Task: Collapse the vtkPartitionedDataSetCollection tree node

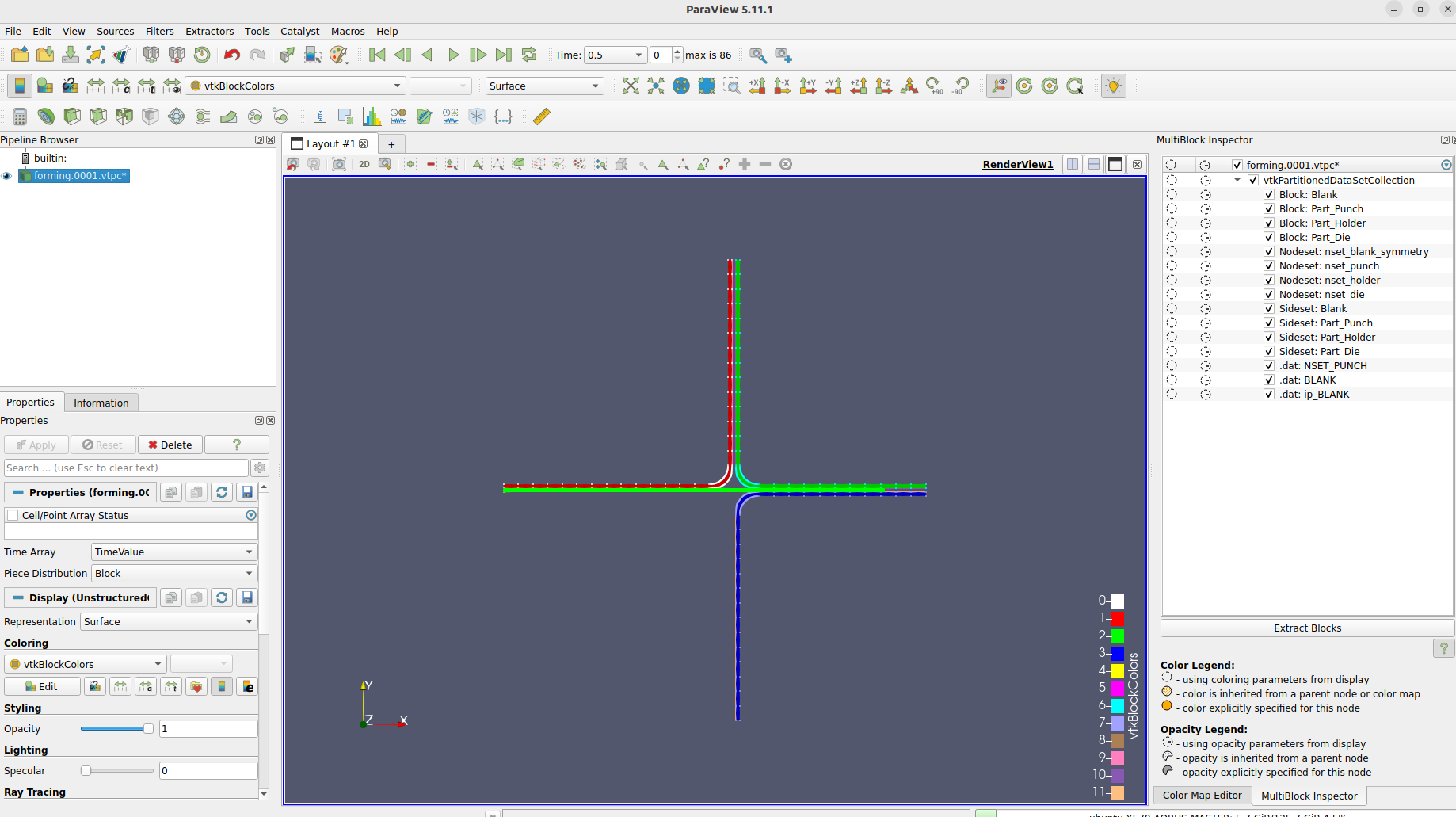Action: coord(1237,181)
